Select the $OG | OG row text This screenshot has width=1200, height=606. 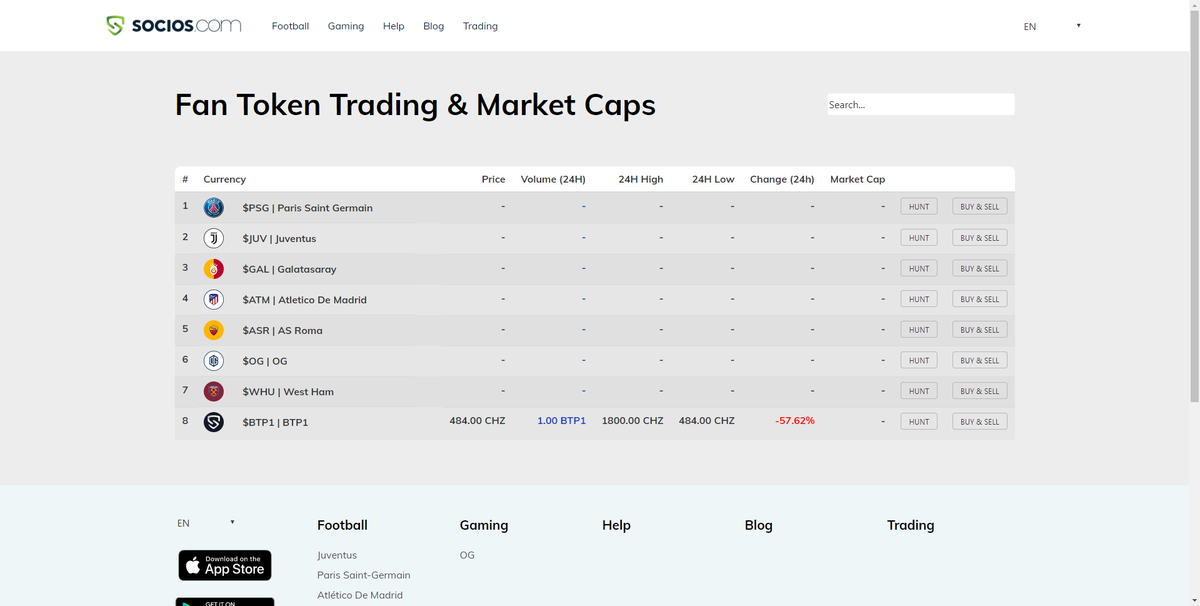pyautogui.click(x=264, y=362)
